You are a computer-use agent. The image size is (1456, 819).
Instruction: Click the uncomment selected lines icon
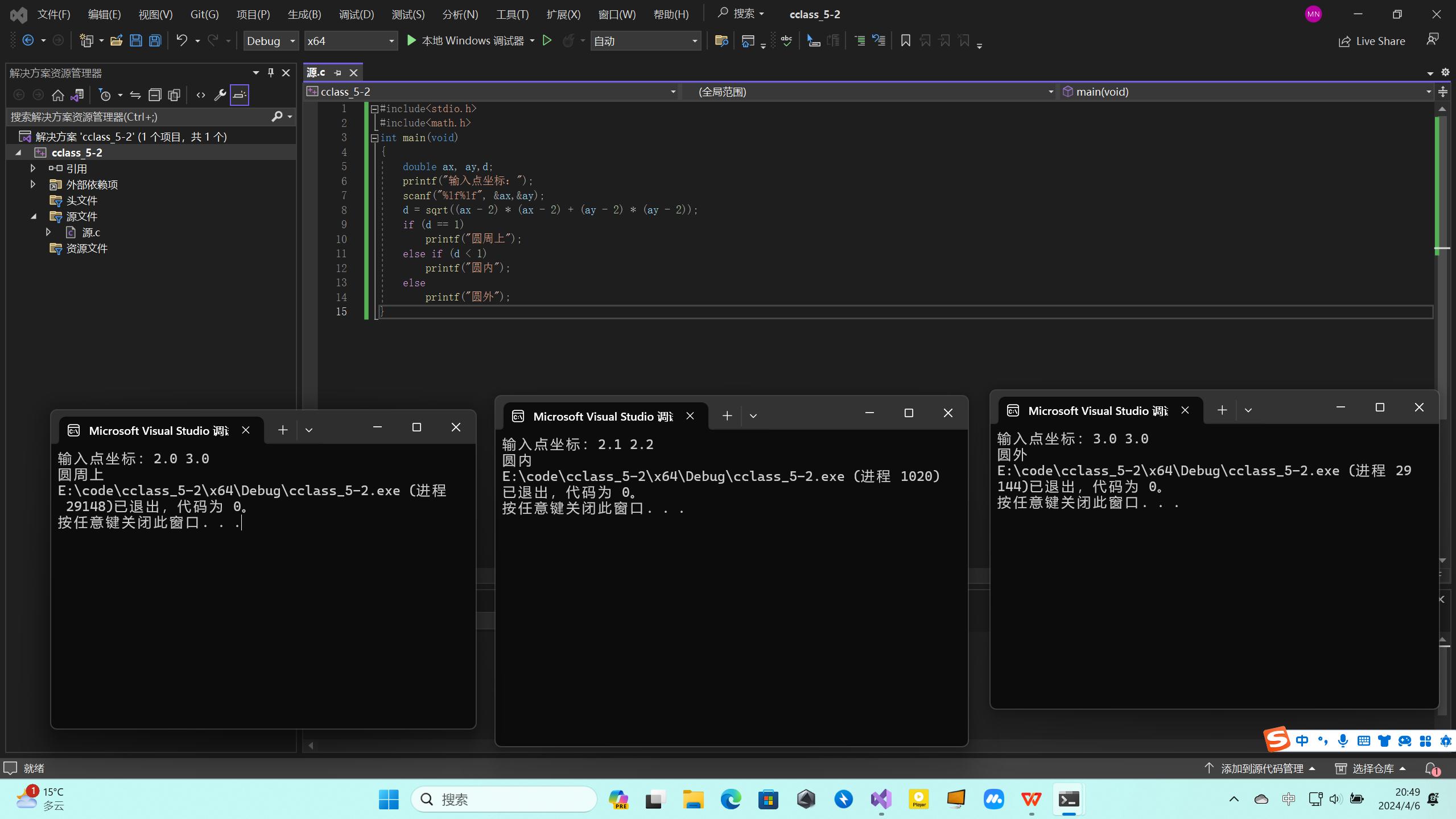coord(879,40)
